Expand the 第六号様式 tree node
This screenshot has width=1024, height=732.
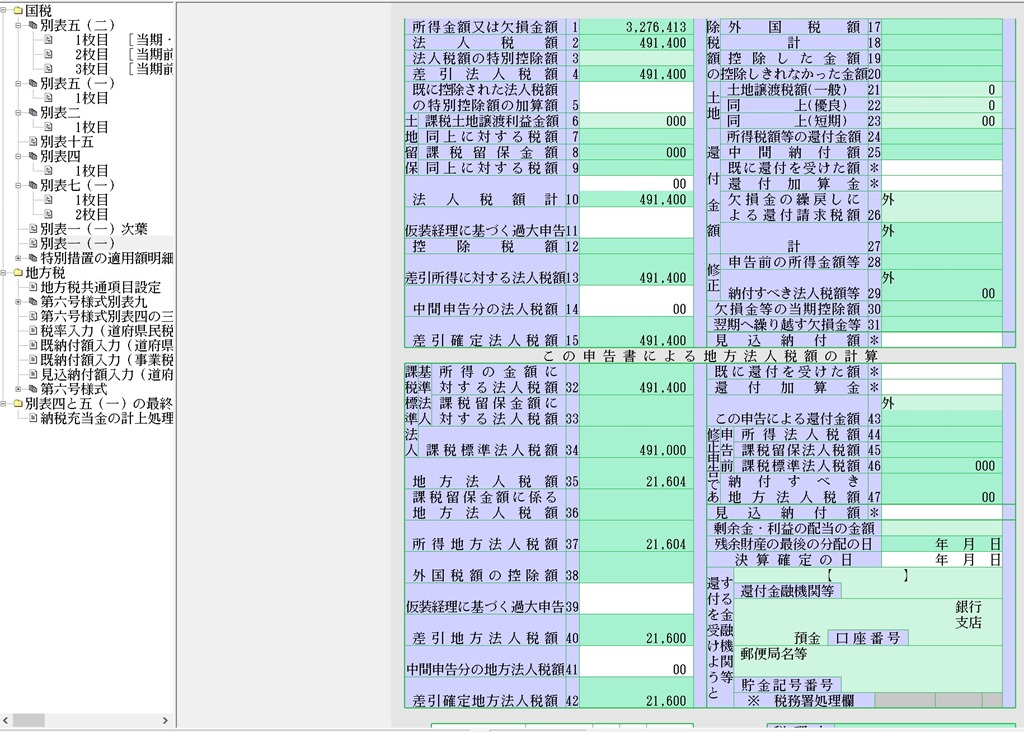(19, 389)
